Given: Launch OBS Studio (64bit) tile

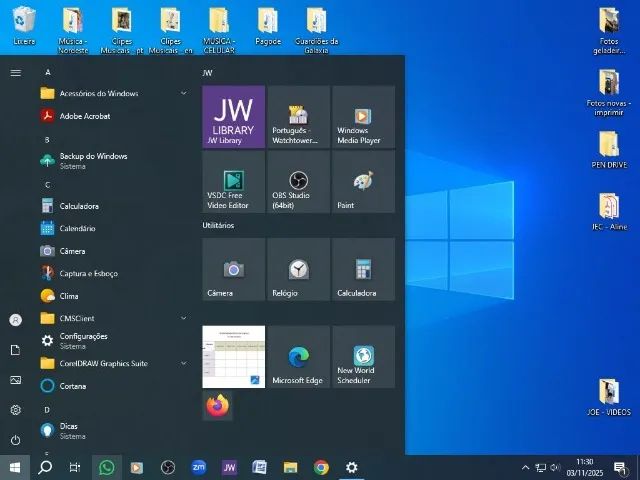Looking at the screenshot, I should click(299, 182).
